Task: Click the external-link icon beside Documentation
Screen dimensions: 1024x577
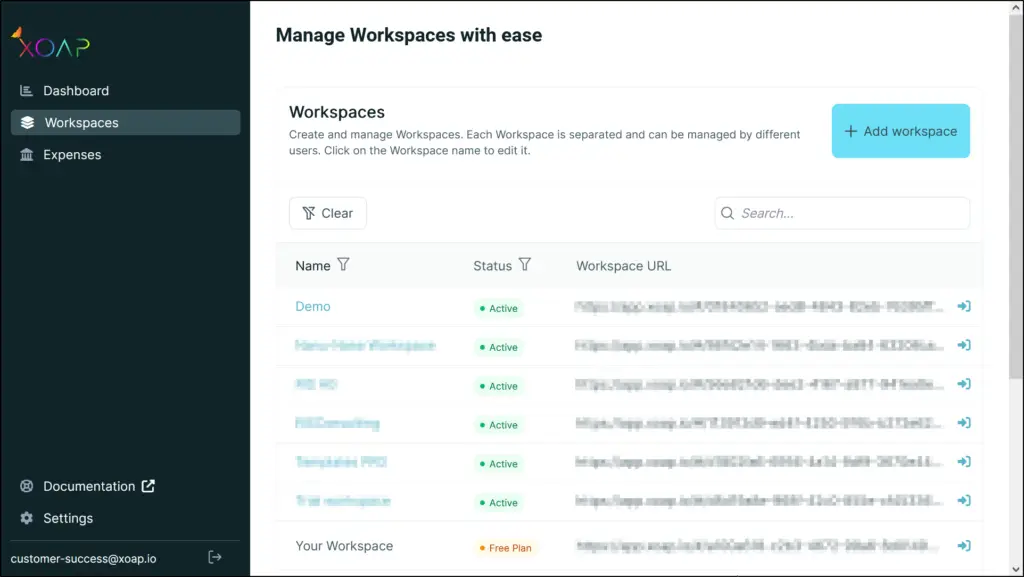Action: (x=147, y=485)
